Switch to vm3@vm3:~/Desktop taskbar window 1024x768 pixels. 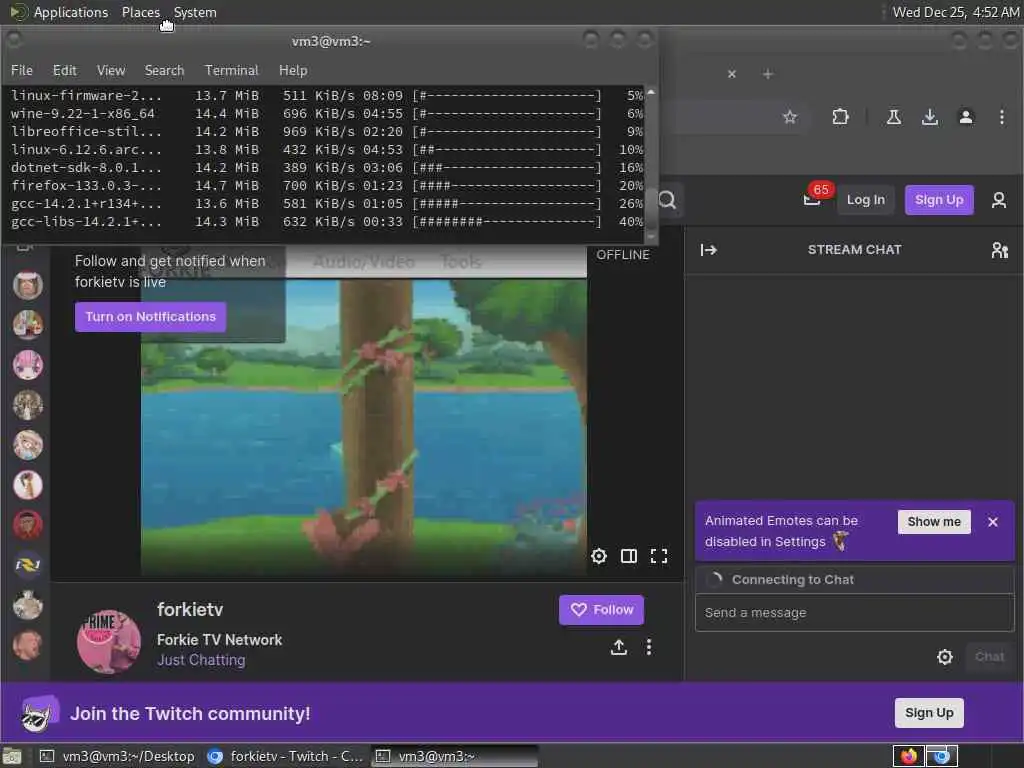pyautogui.click(x=118, y=756)
